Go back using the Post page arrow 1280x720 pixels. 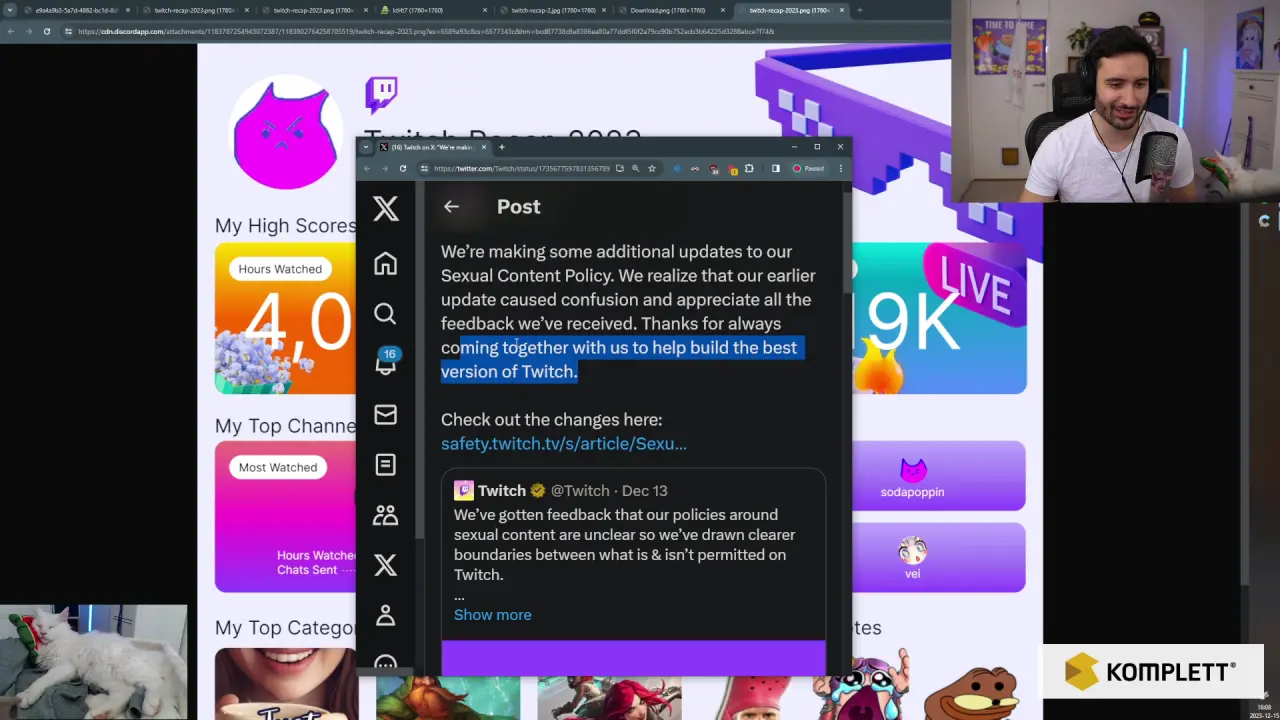click(451, 206)
